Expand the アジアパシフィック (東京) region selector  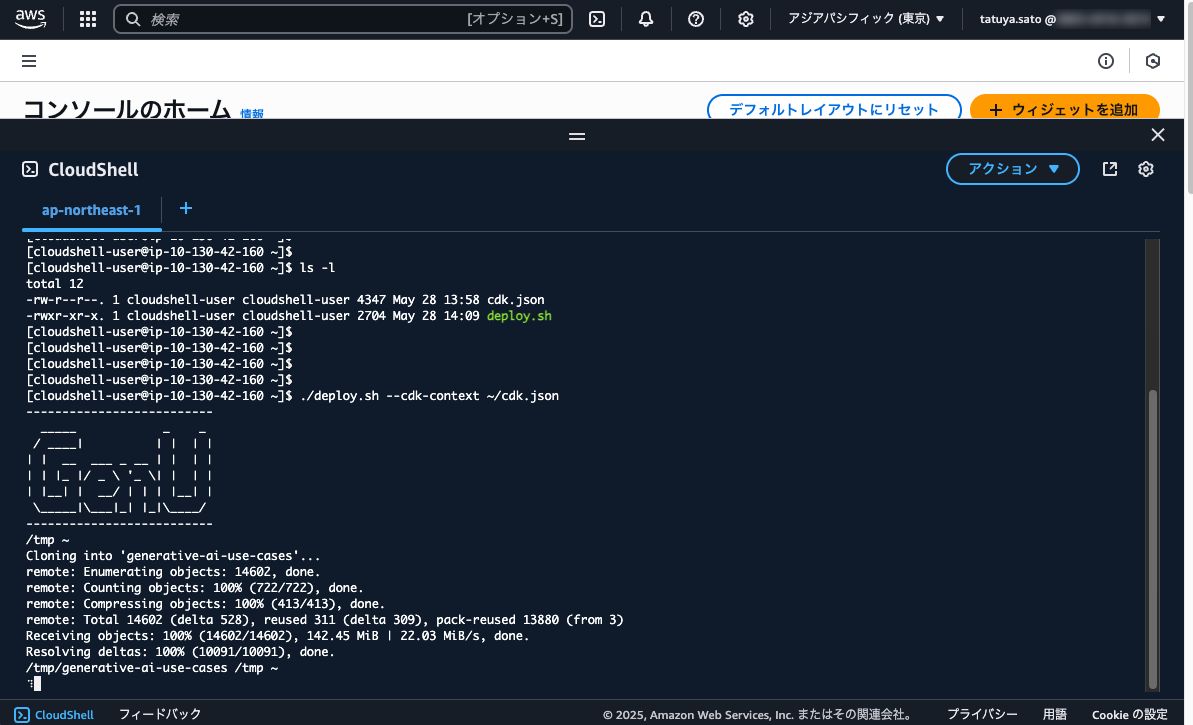[866, 19]
